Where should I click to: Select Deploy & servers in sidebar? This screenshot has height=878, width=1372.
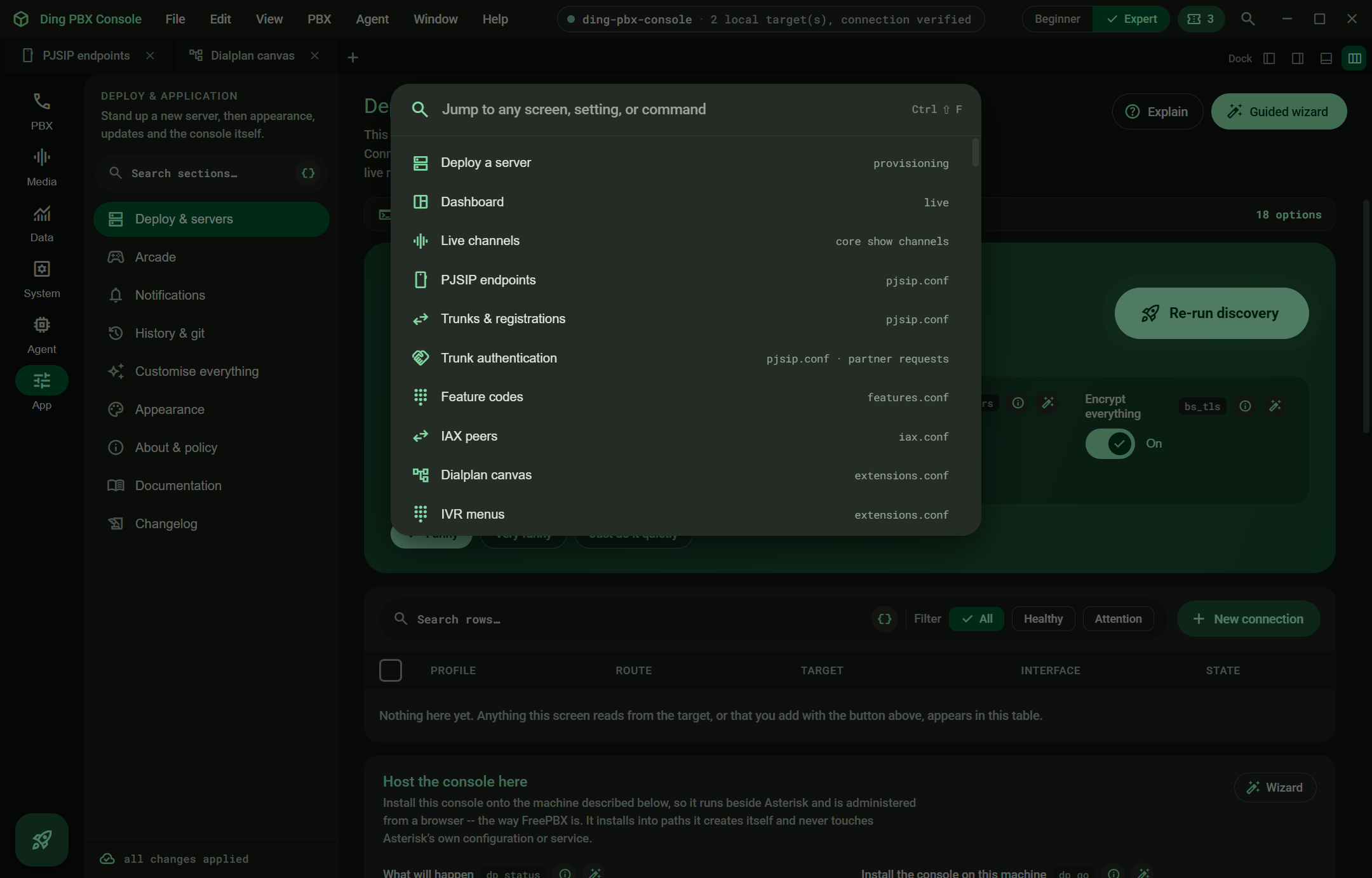(212, 219)
